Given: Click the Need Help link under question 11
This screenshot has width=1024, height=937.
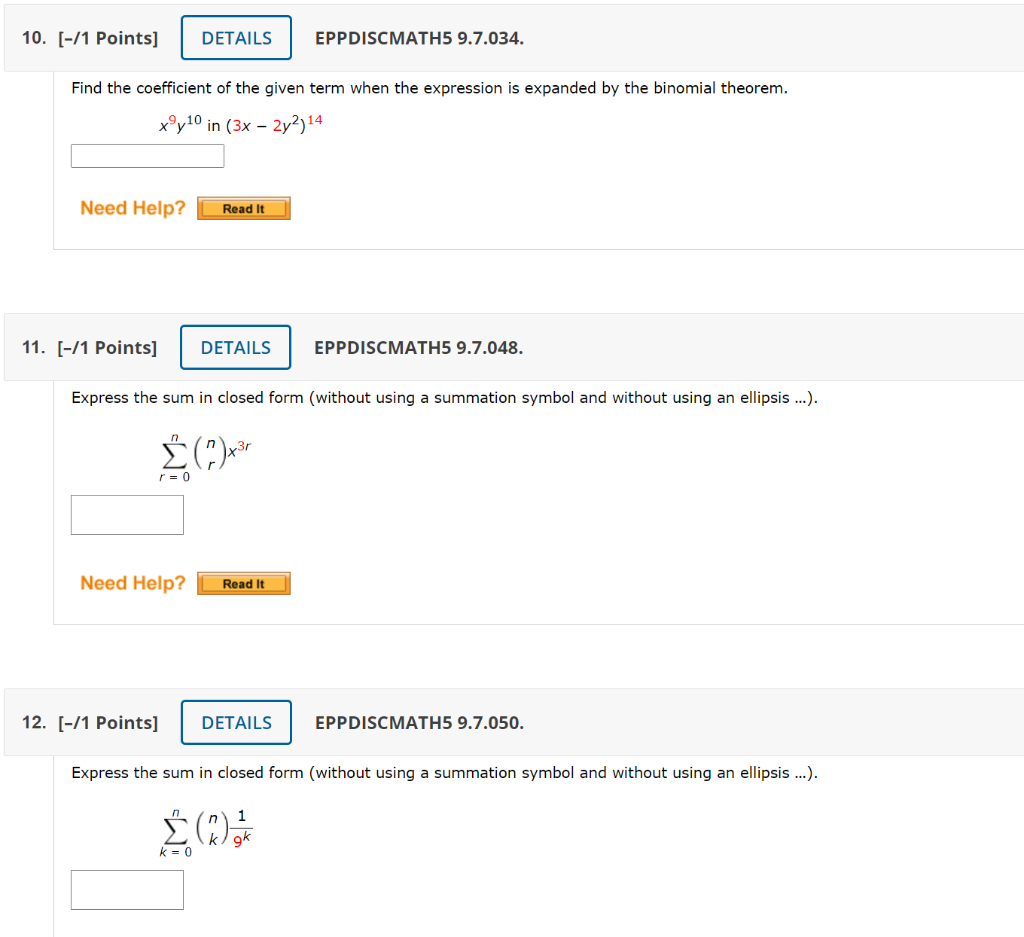Looking at the screenshot, I should tap(132, 583).
